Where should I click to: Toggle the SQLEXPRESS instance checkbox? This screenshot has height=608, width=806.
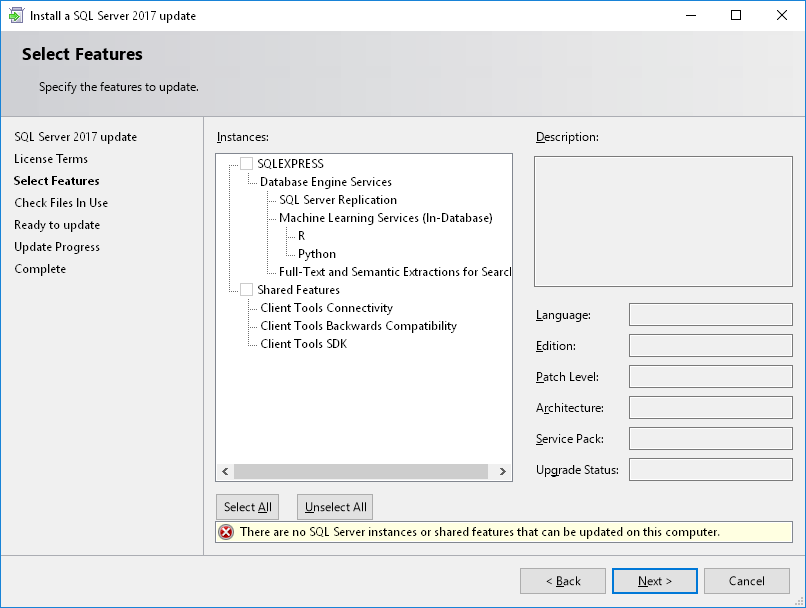(x=247, y=164)
